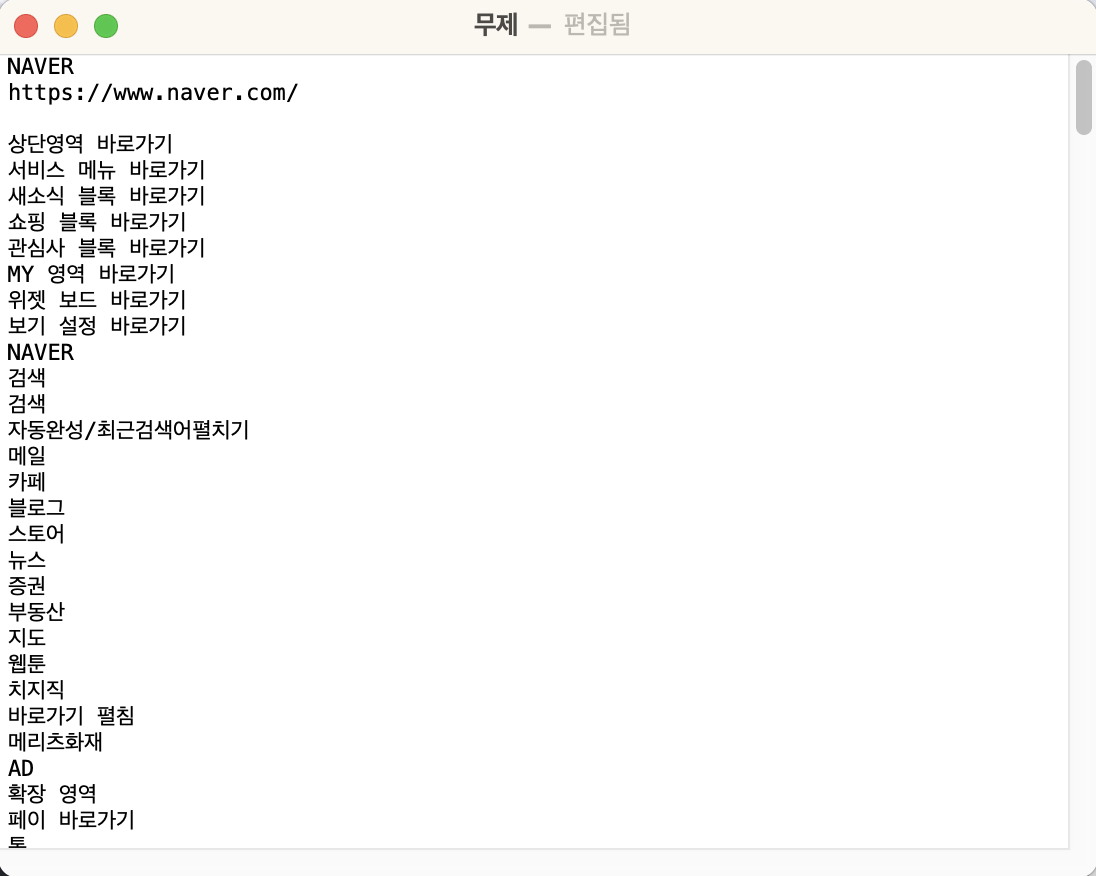Click the green fullscreen window button

click(x=106, y=27)
